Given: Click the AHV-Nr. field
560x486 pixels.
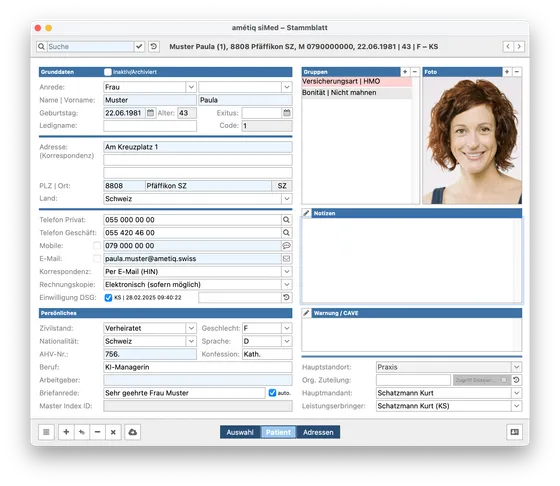Looking at the screenshot, I should pos(150,354).
